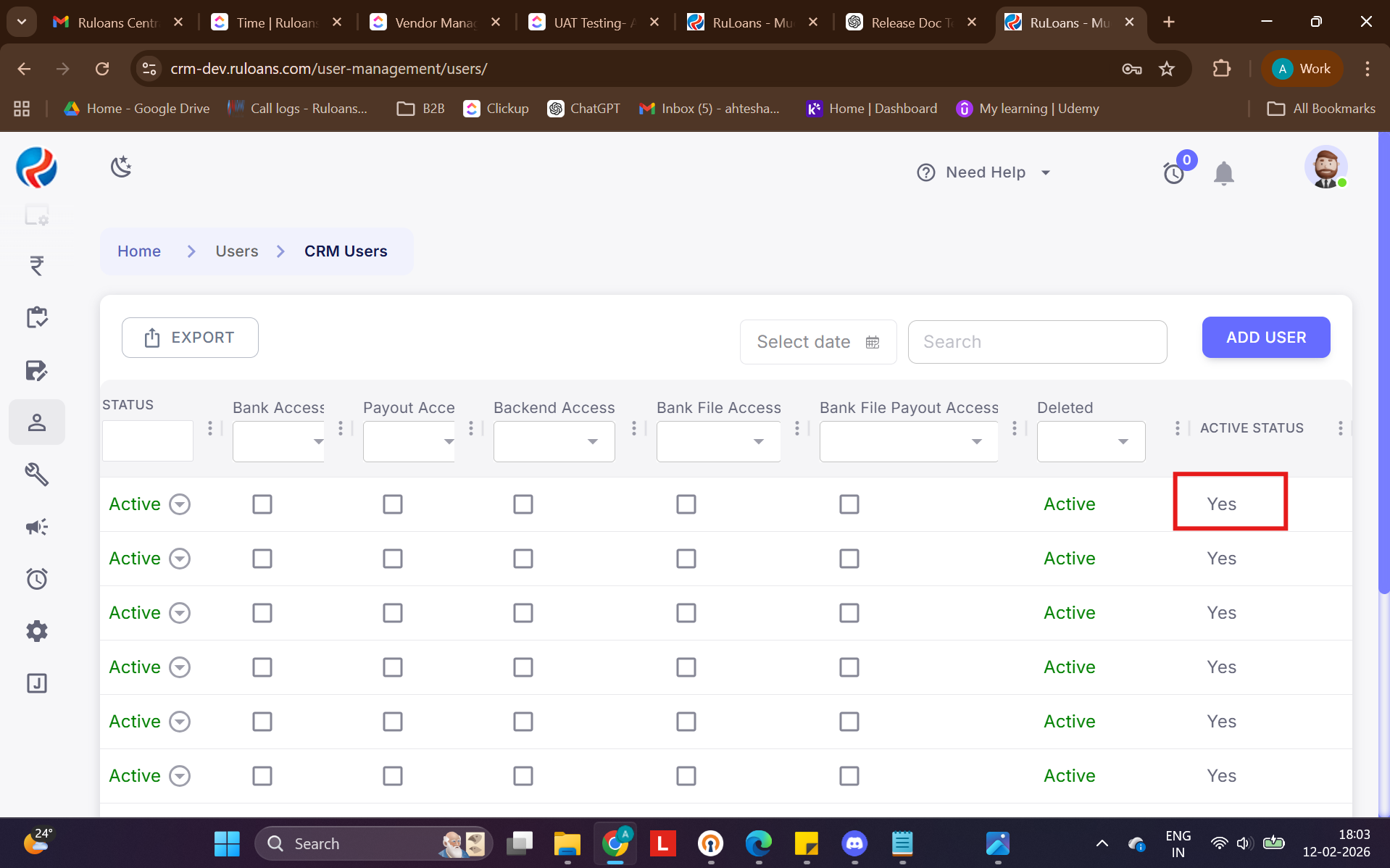Go to Users in the breadcrumb
The width and height of the screenshot is (1390, 868).
pyautogui.click(x=236, y=251)
